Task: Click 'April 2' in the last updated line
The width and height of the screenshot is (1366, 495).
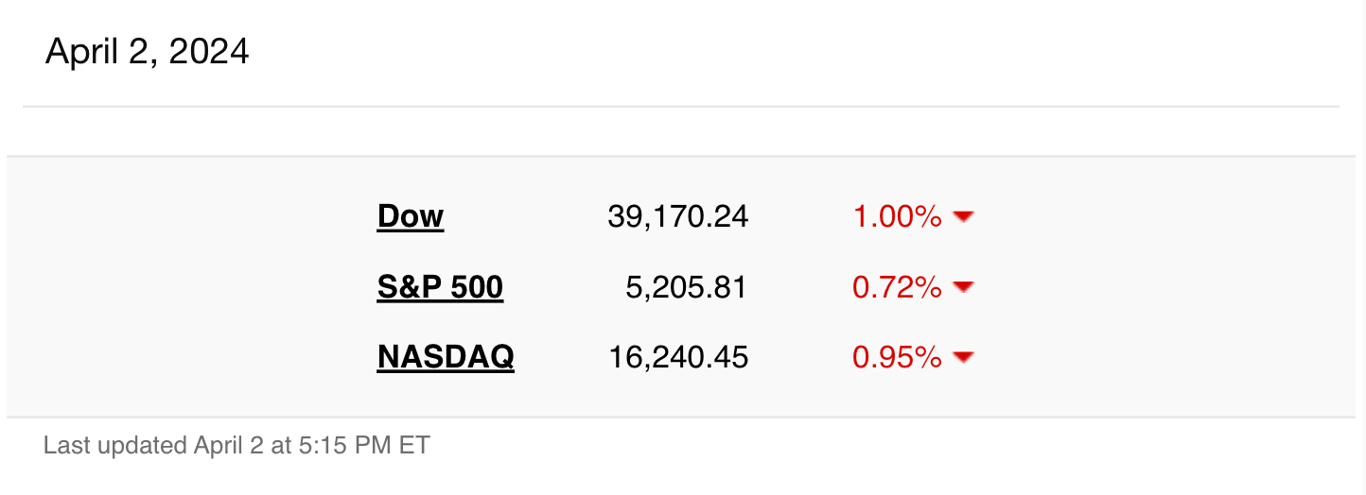Action: point(228,445)
